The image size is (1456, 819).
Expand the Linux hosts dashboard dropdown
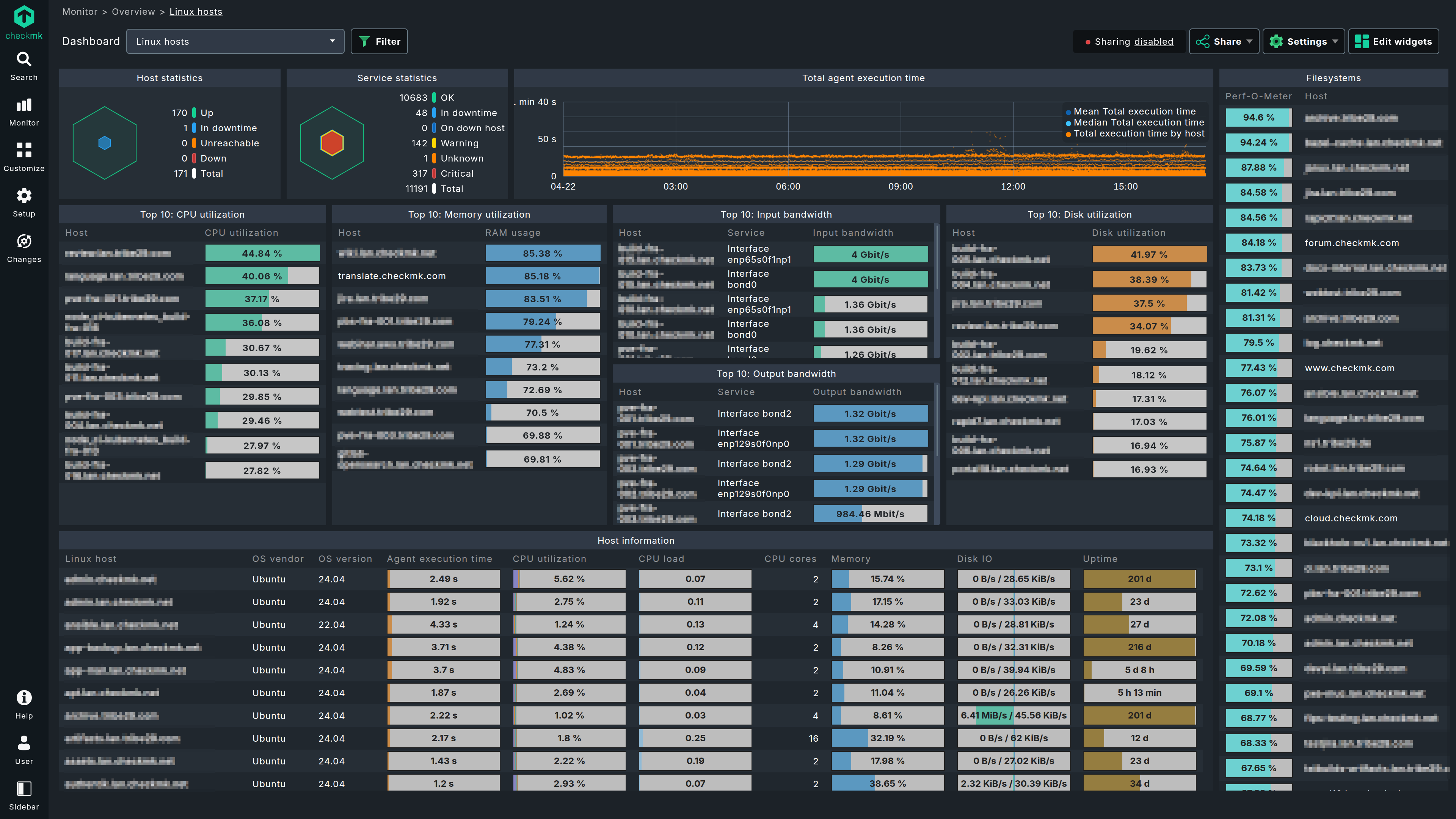235,41
